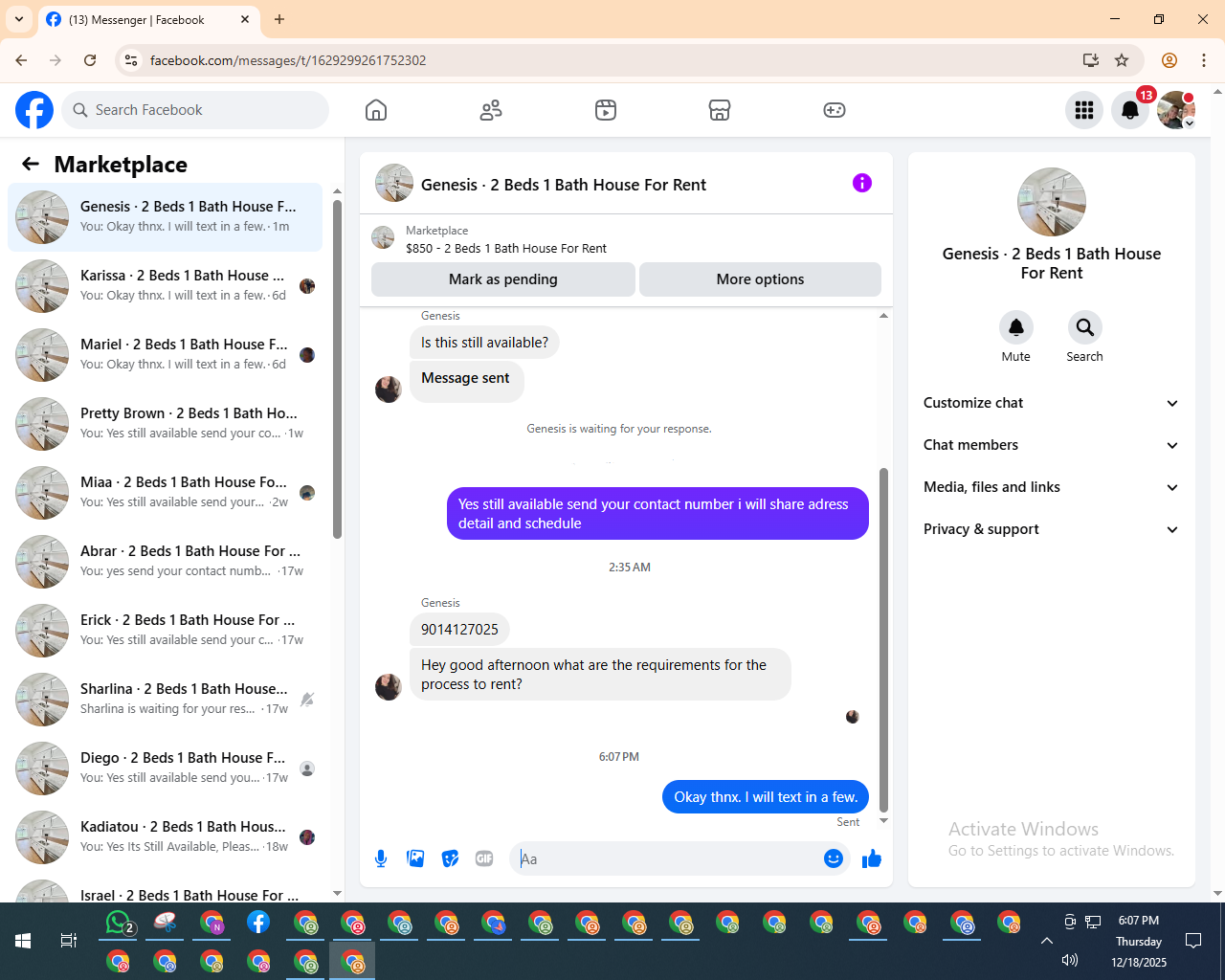Open Sharlina conversation in the list
This screenshot has width=1225, height=980.
(166, 700)
